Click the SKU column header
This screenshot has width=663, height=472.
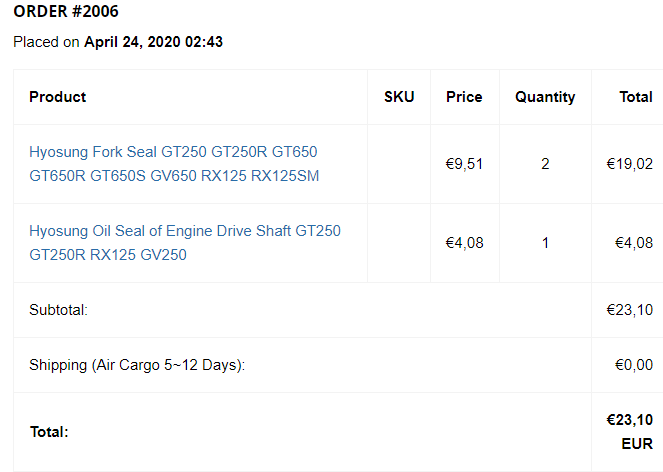(399, 97)
